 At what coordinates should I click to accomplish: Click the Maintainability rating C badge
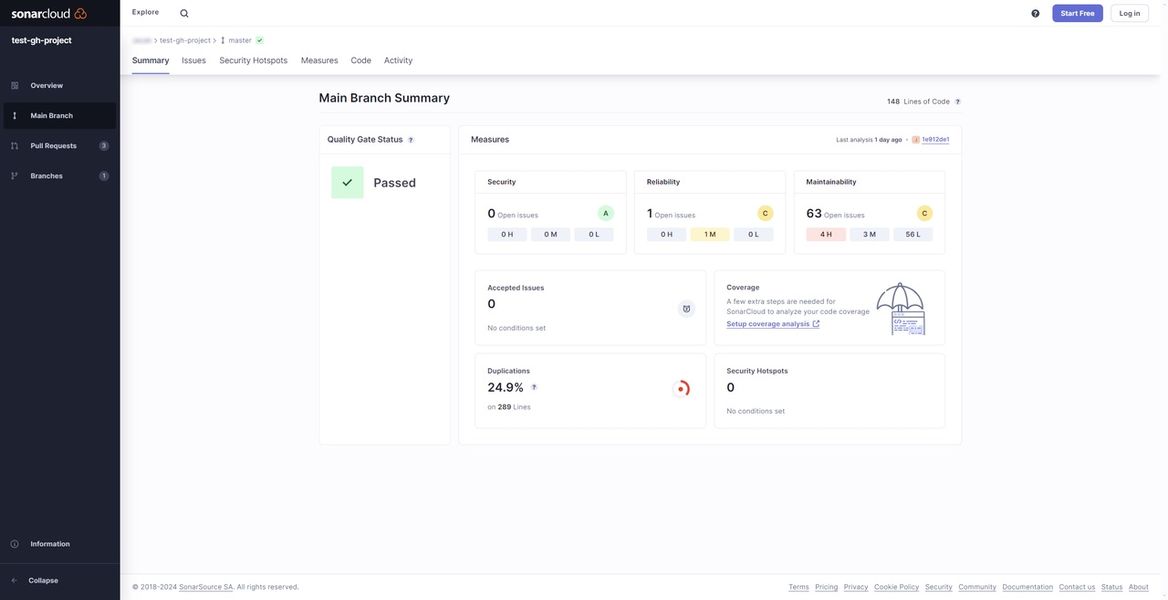point(924,213)
